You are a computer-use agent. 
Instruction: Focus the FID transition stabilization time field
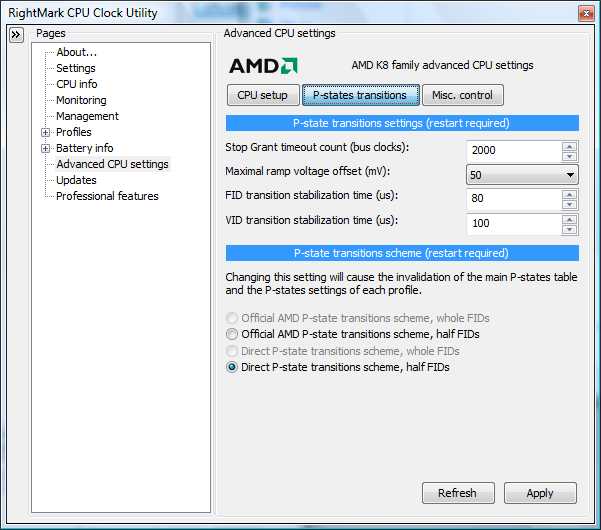pyautogui.click(x=514, y=199)
